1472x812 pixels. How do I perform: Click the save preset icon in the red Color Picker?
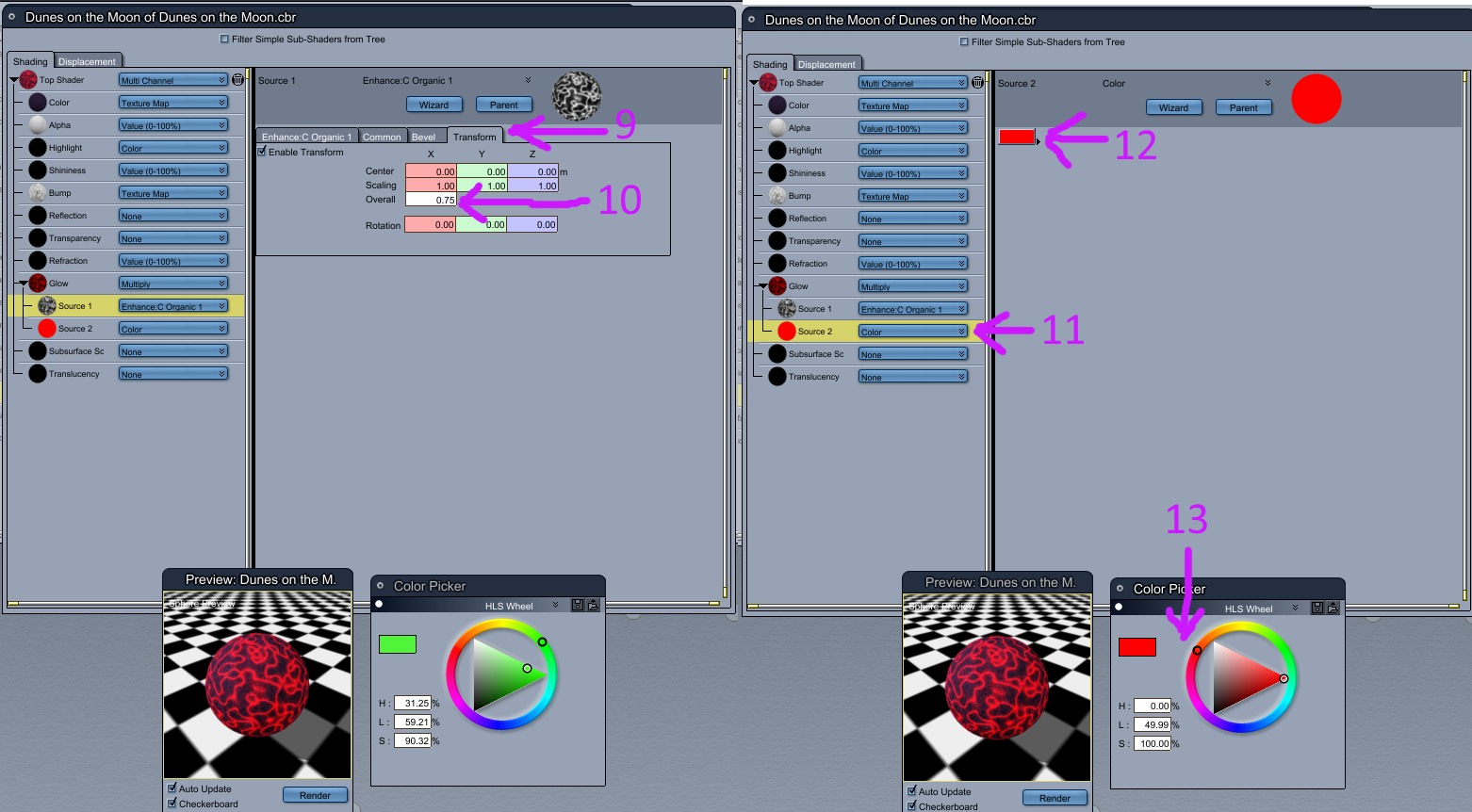[x=1317, y=609]
